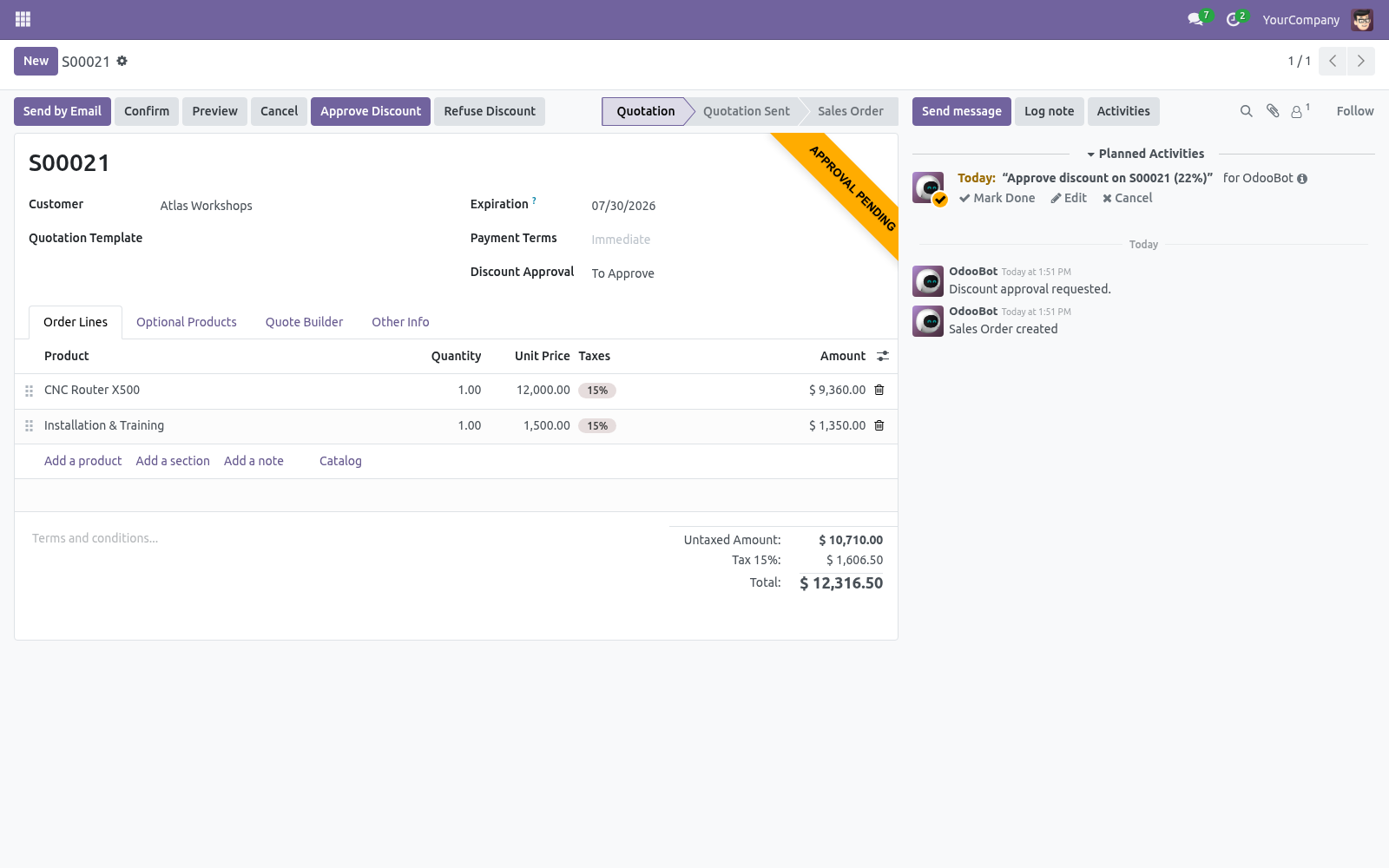
Task: Click the Refuse Discount button
Action: (x=490, y=111)
